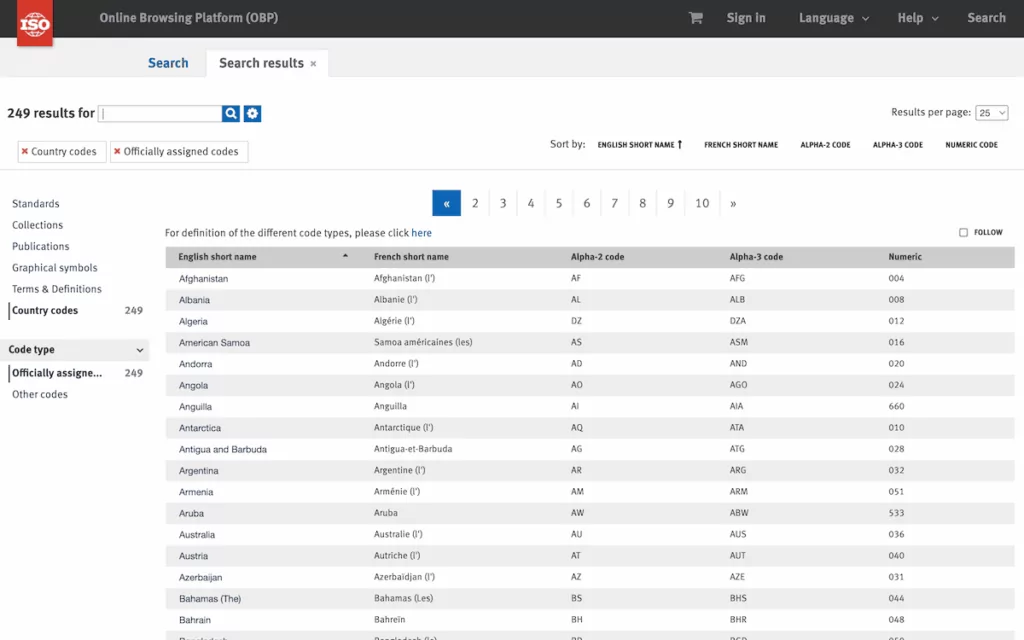Remove the Country codes filter chip
This screenshot has width=1024, height=640.
(x=27, y=151)
